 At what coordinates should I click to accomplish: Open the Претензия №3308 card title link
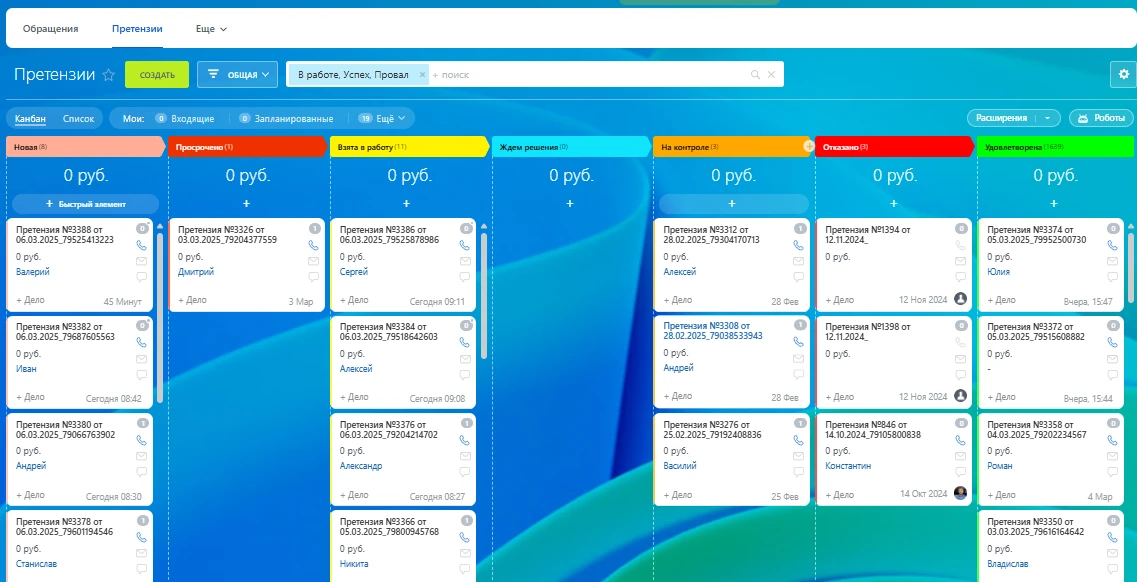tap(713, 331)
